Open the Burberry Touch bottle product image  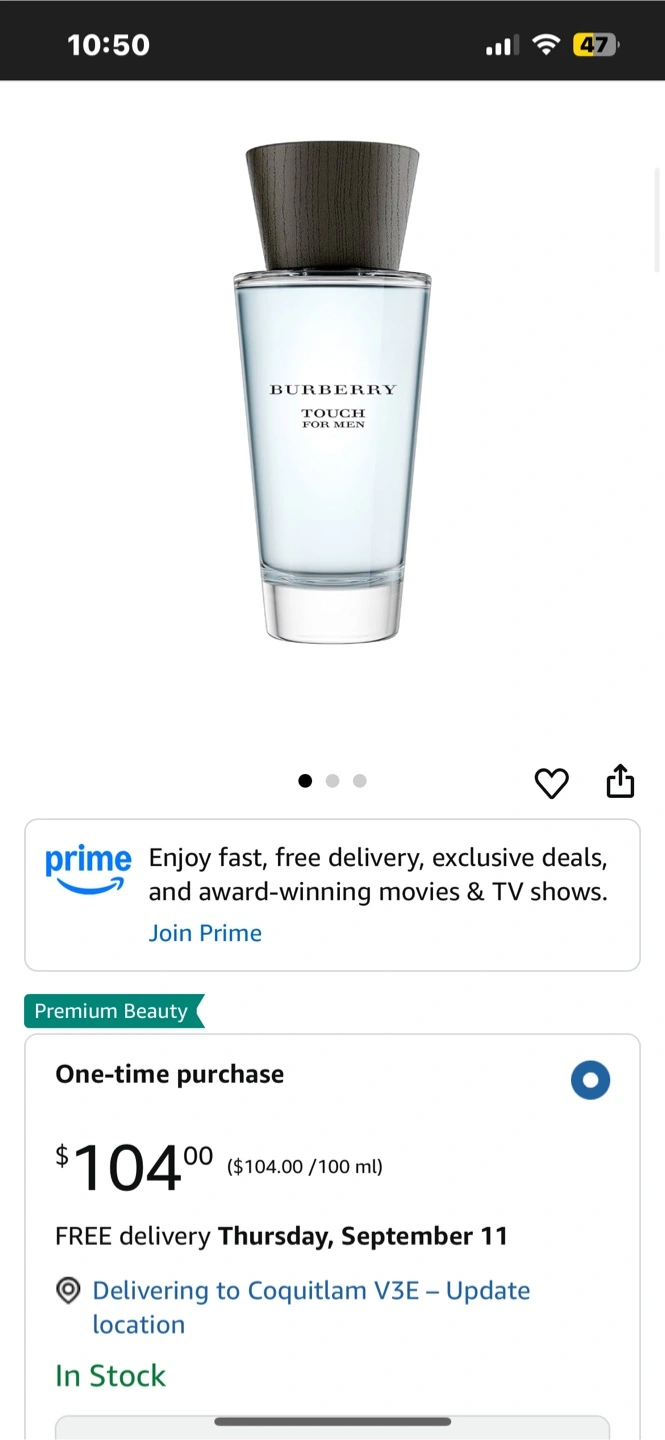[x=333, y=393]
